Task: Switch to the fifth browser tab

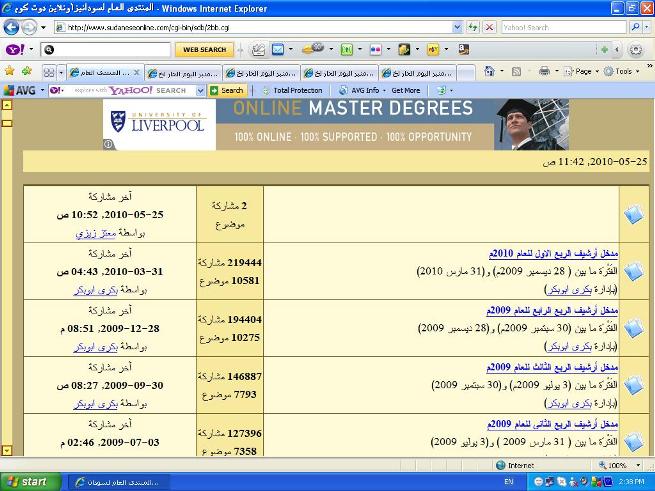Action: pos(417,74)
